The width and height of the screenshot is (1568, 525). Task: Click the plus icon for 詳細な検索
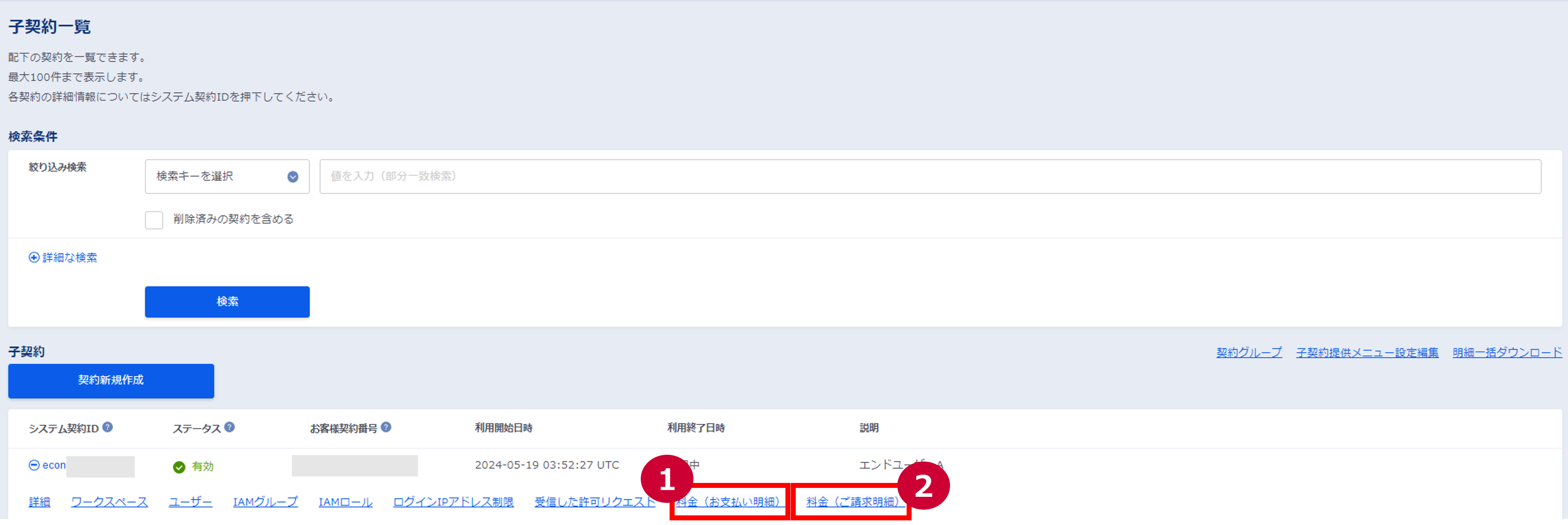[x=34, y=257]
